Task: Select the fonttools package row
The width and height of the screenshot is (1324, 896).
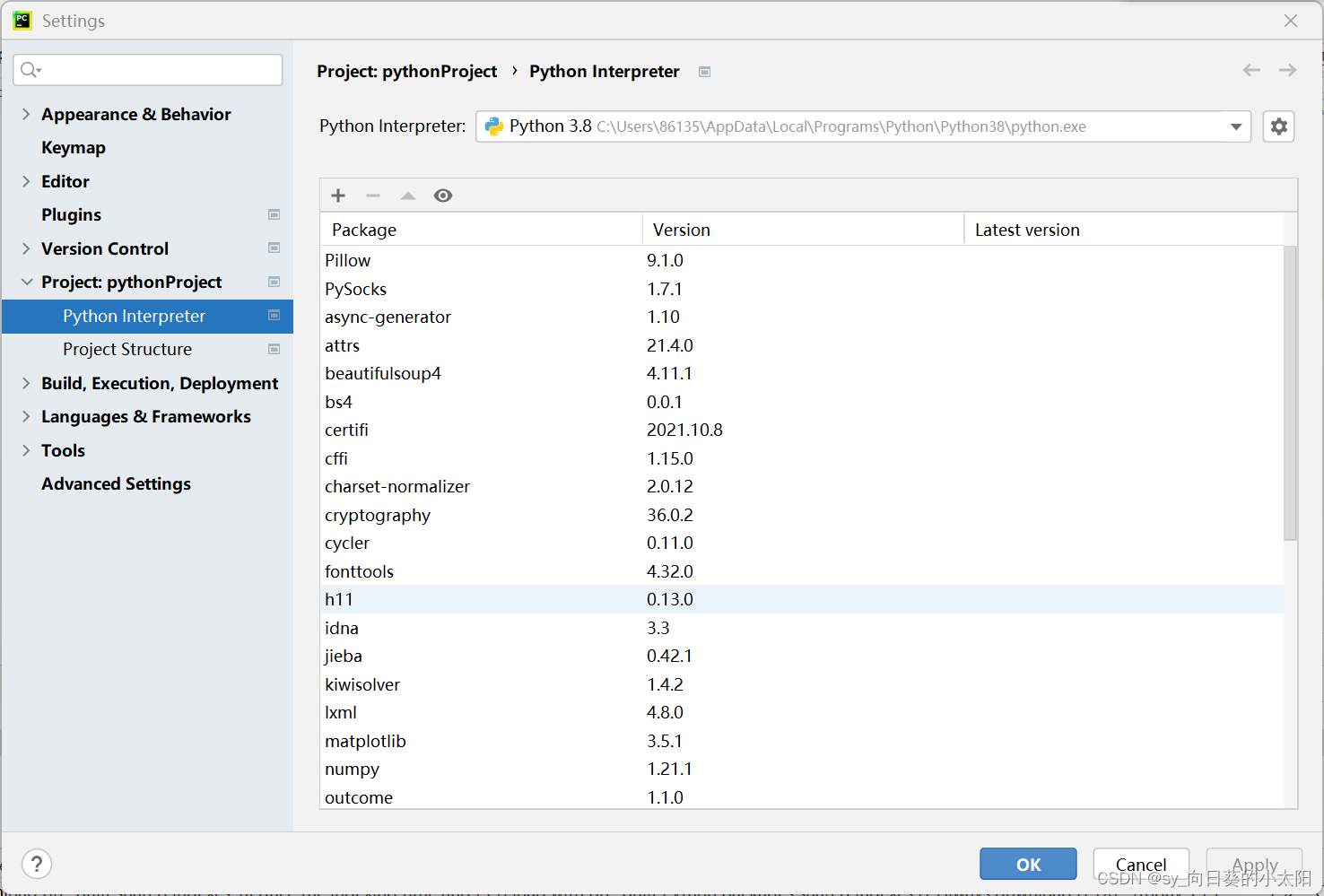Action: coord(802,571)
